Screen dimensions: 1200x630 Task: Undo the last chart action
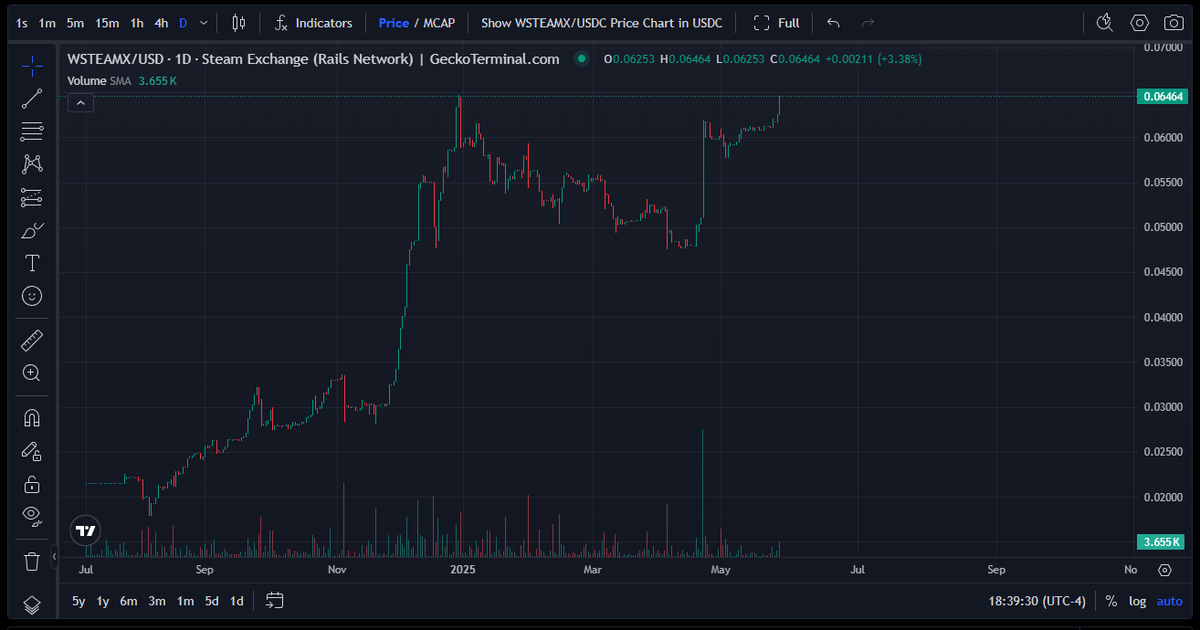834,23
